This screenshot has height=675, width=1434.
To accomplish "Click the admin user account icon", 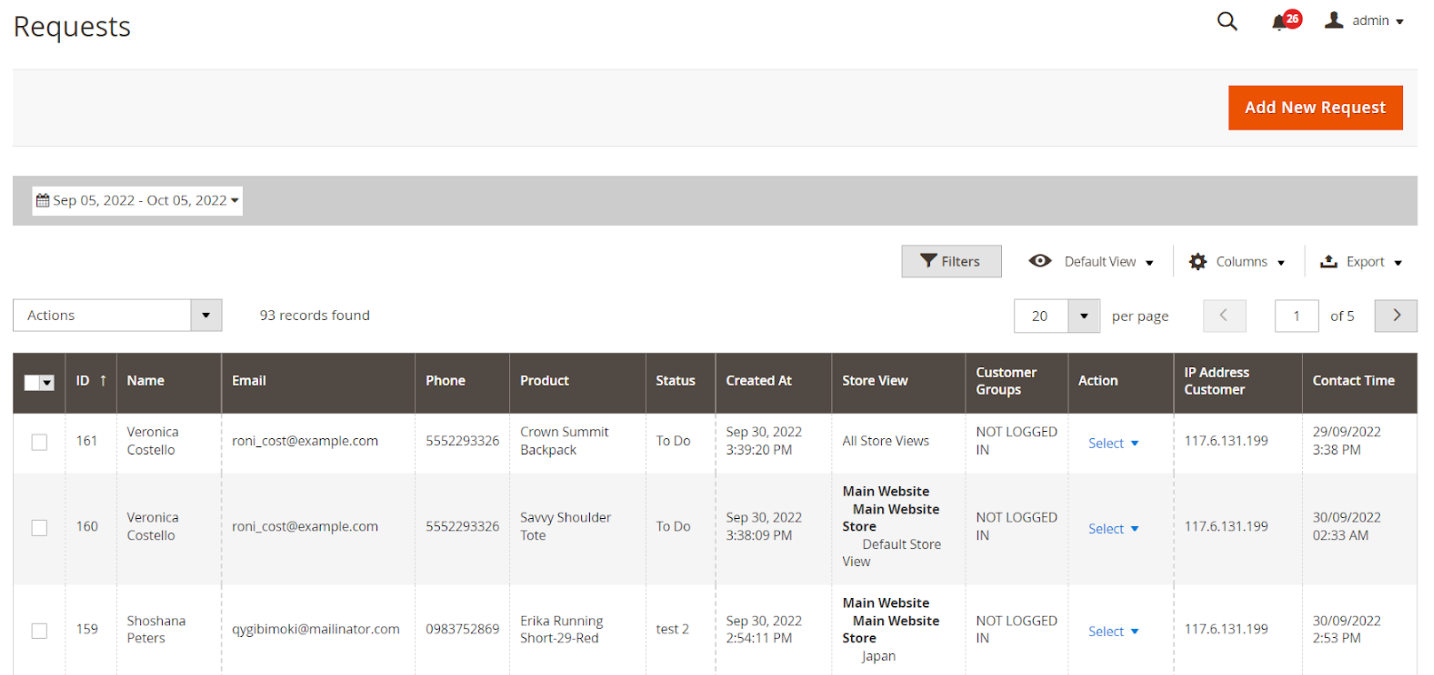I will pos(1333,20).
